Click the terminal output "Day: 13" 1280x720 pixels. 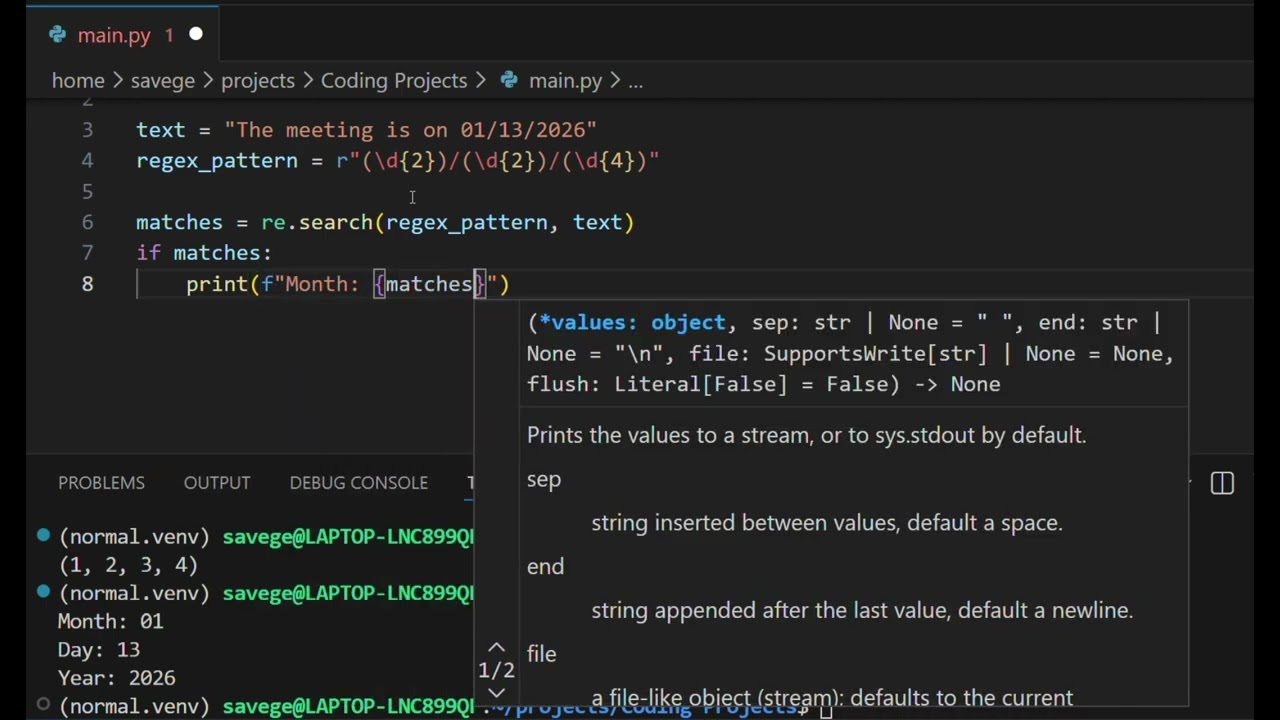[x=99, y=650]
